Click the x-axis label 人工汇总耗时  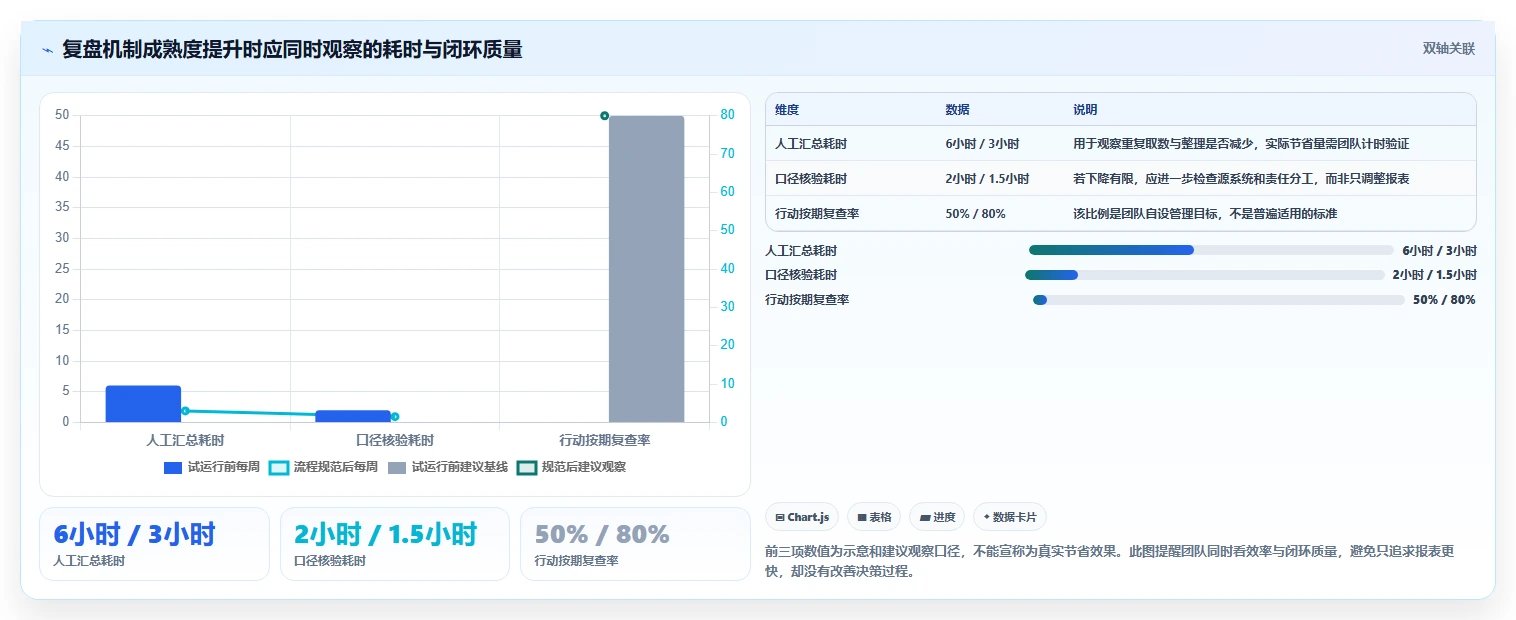tap(185, 440)
